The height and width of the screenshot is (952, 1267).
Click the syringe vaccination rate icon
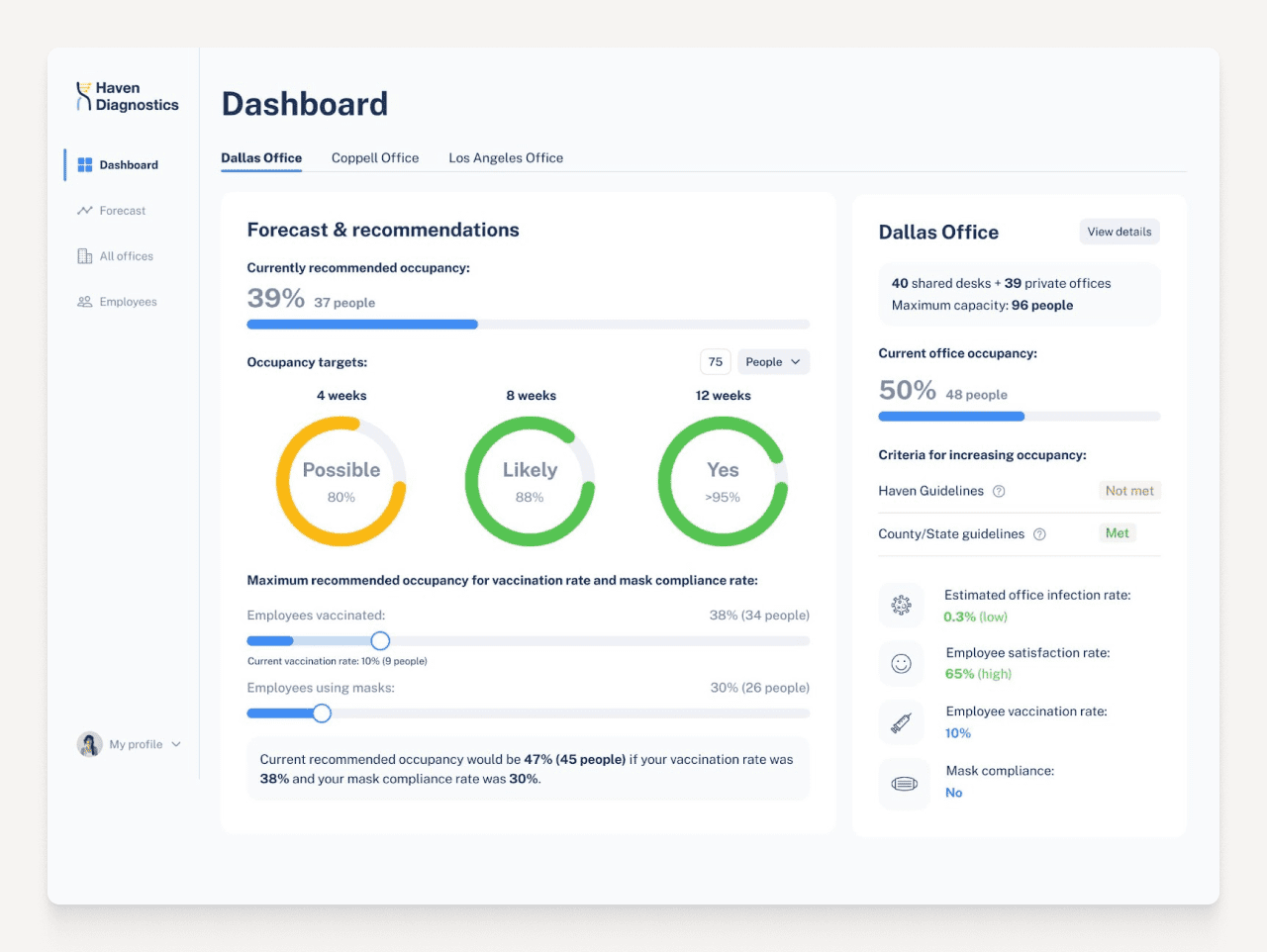(x=902, y=721)
